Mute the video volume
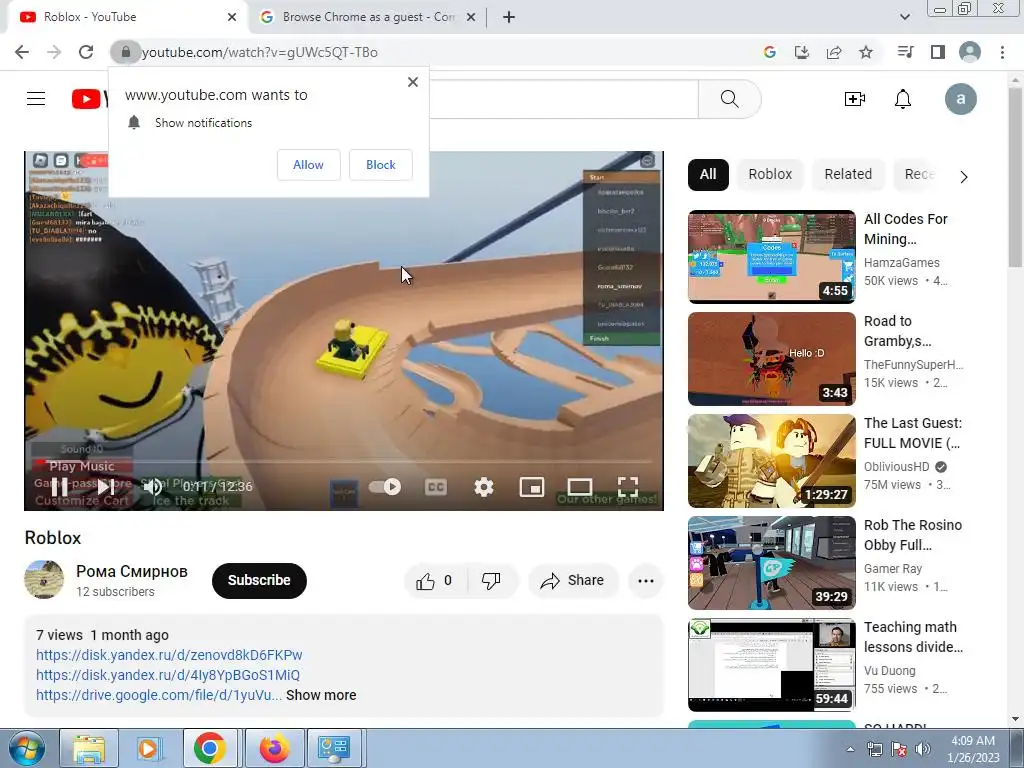The height and width of the screenshot is (768, 1024). point(152,487)
